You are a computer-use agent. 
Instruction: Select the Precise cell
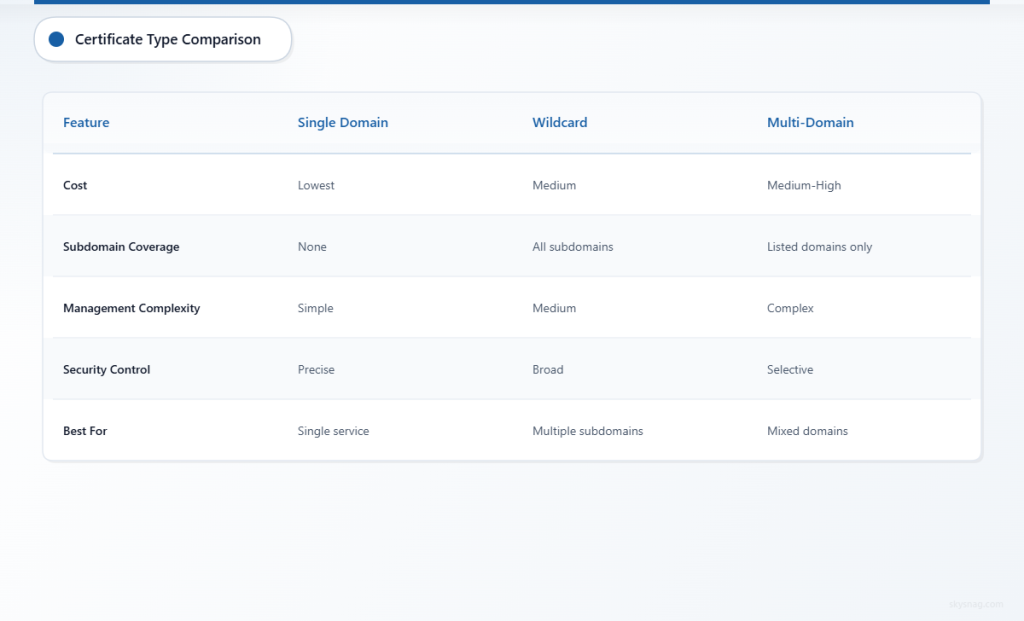coord(316,370)
